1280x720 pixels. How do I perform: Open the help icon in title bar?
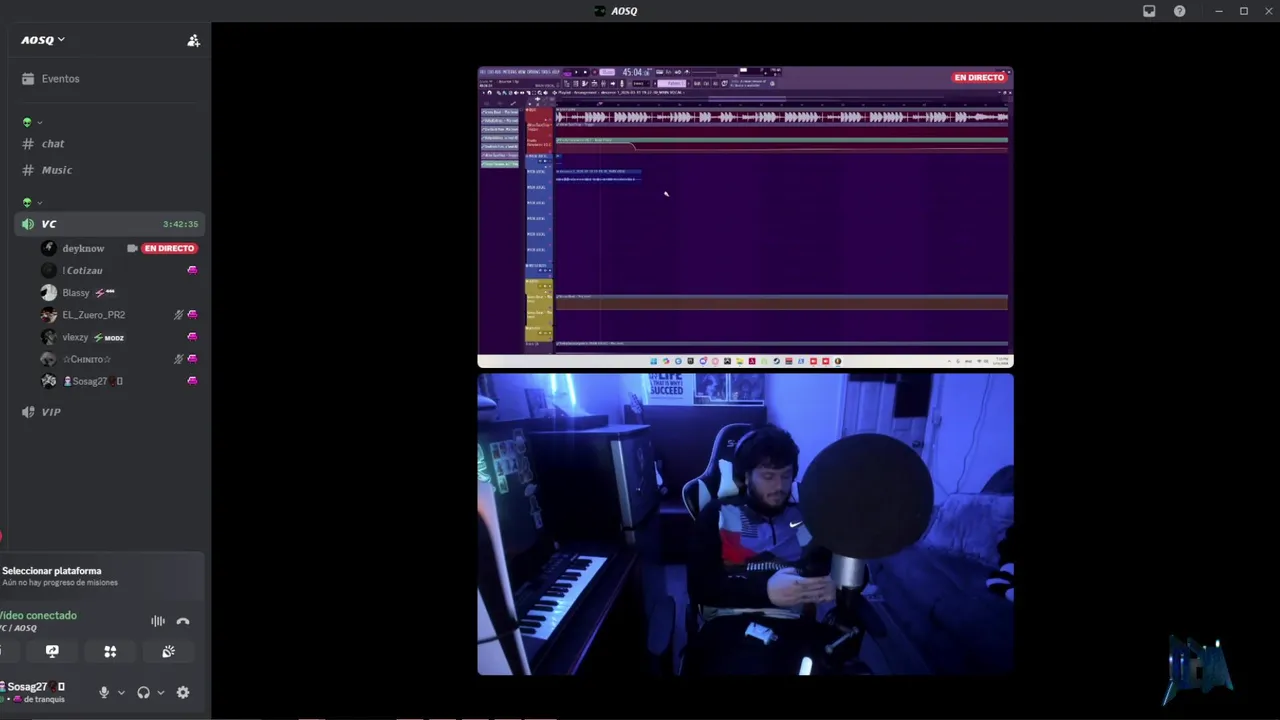tap(1179, 11)
